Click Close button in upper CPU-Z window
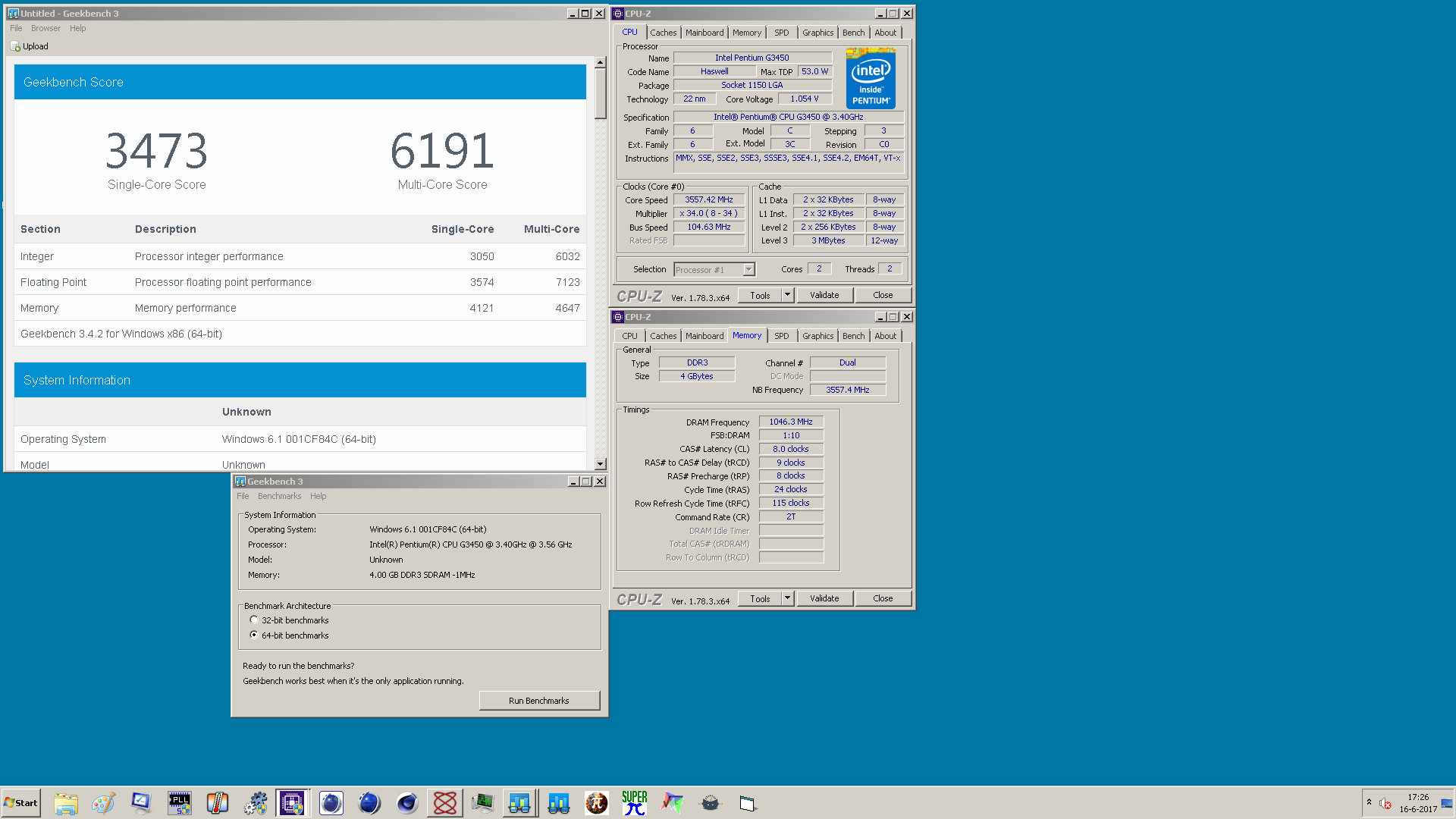 883,295
